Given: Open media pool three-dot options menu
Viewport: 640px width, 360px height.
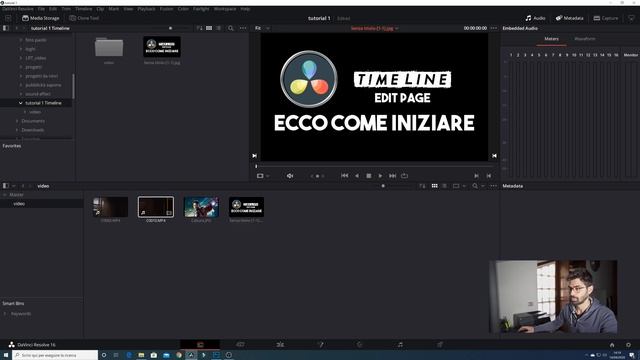Looking at the screenshot, I should 493,186.
